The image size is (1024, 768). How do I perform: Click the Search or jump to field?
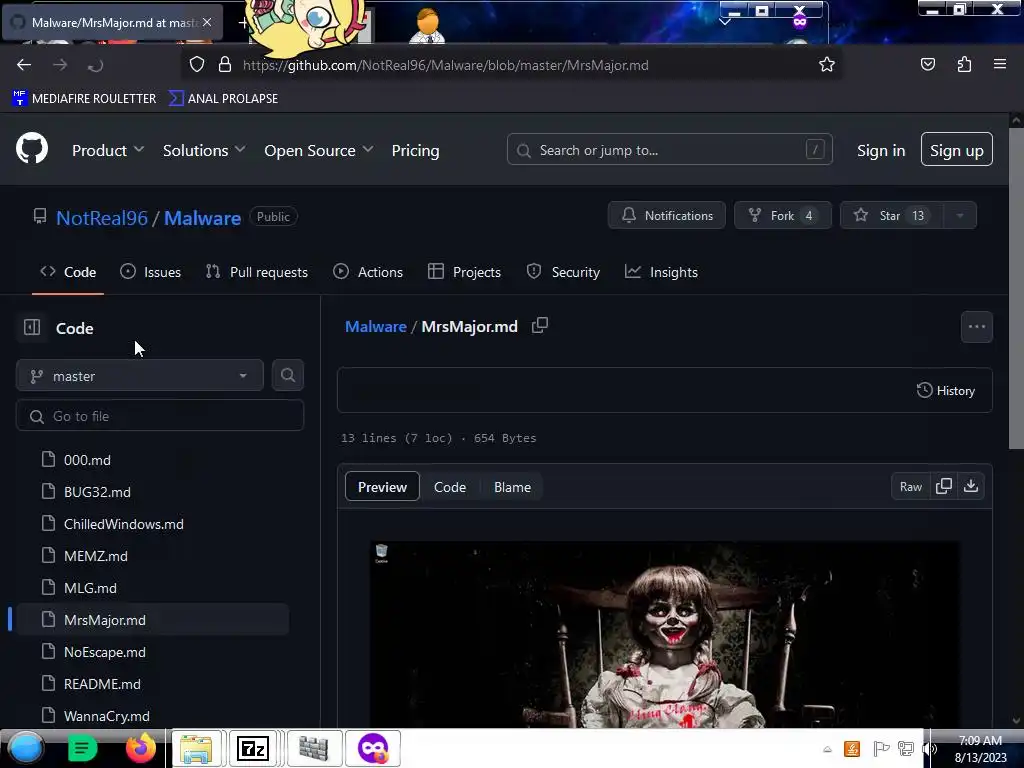point(669,150)
